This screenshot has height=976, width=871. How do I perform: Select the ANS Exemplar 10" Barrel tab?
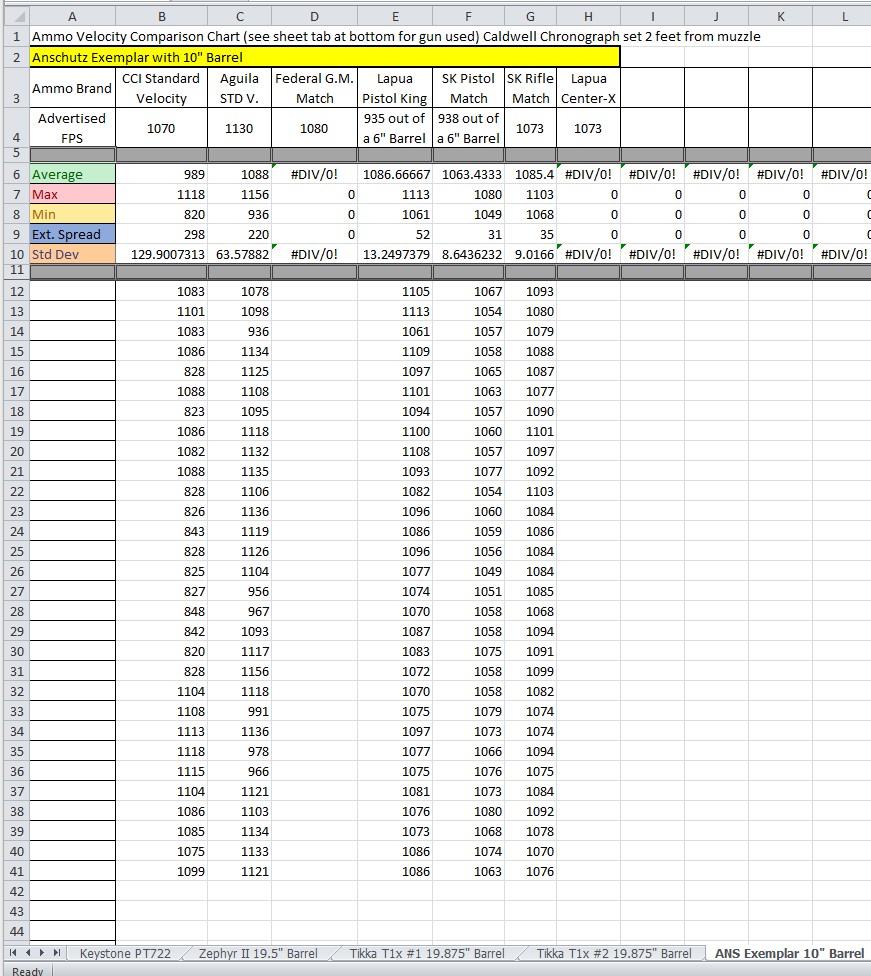(x=789, y=954)
